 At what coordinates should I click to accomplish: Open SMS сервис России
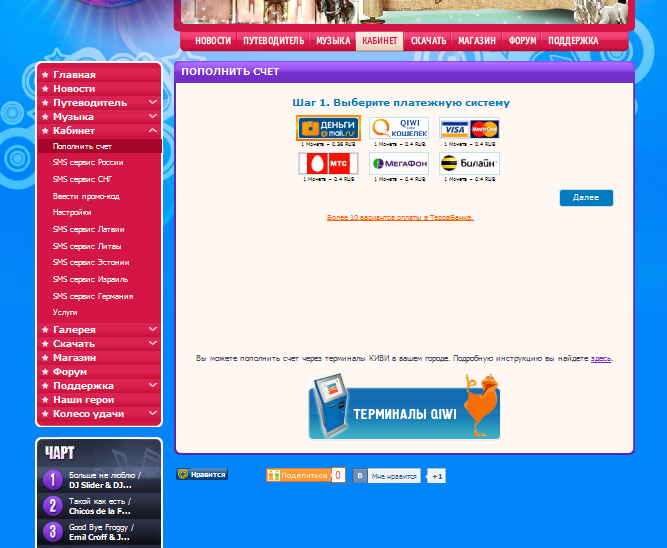coord(88,163)
